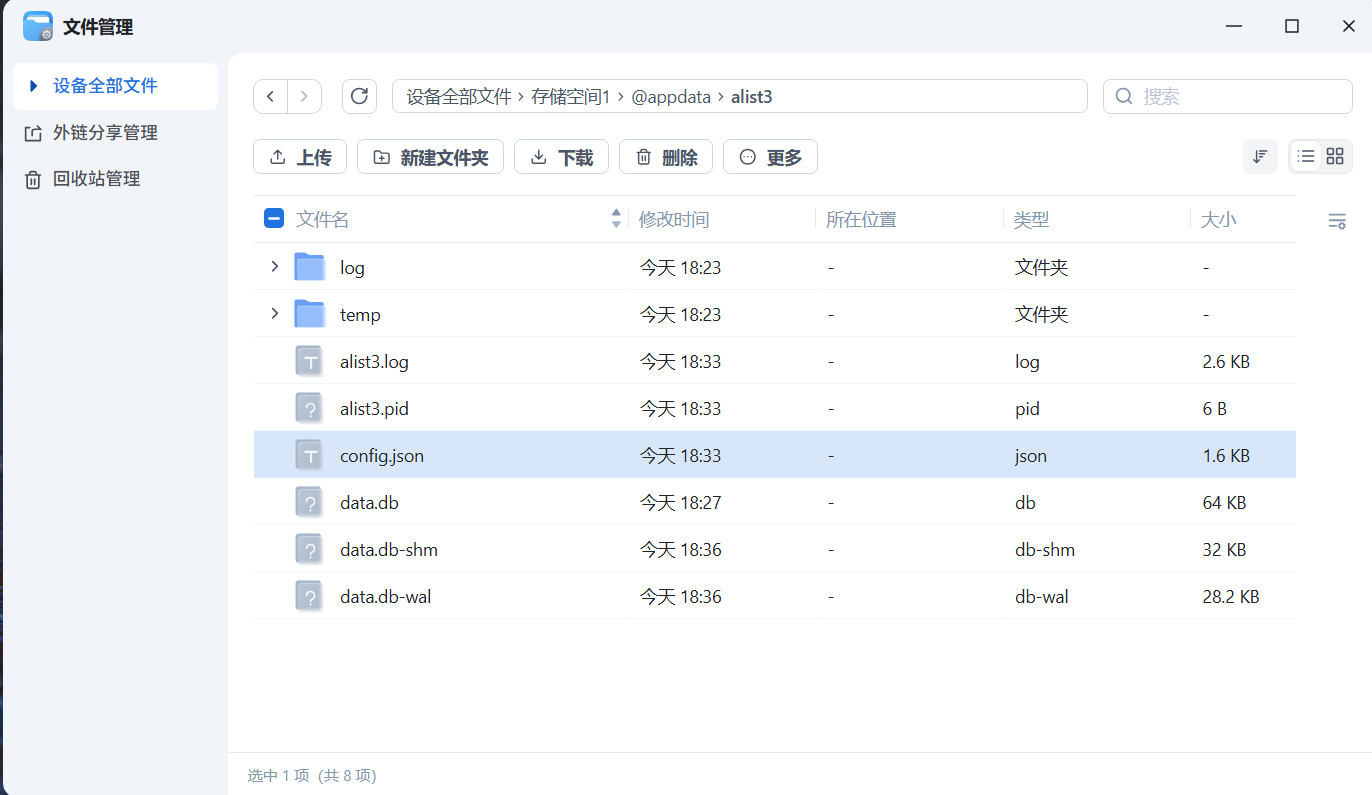The height and width of the screenshot is (795, 1372).
Task: Navigate to 存储空间1 in the breadcrumb
Action: [x=570, y=97]
